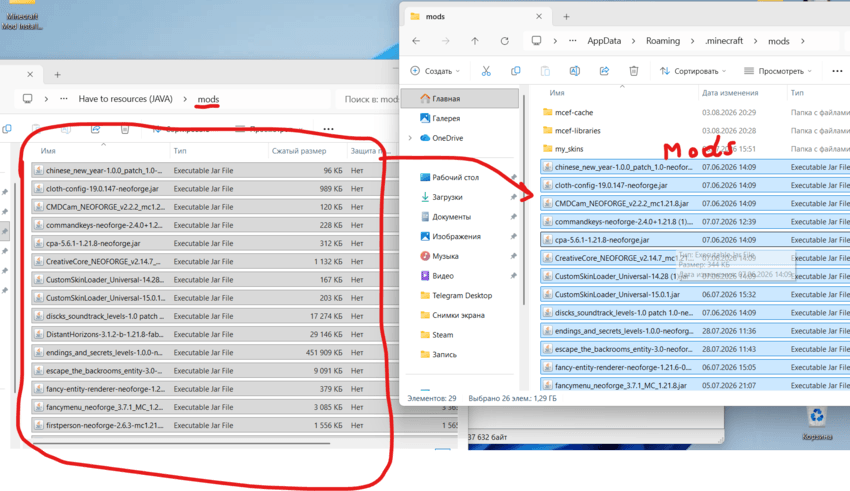The width and height of the screenshot is (850, 491).
Task: Open new tab in left window
Action: (x=57, y=75)
